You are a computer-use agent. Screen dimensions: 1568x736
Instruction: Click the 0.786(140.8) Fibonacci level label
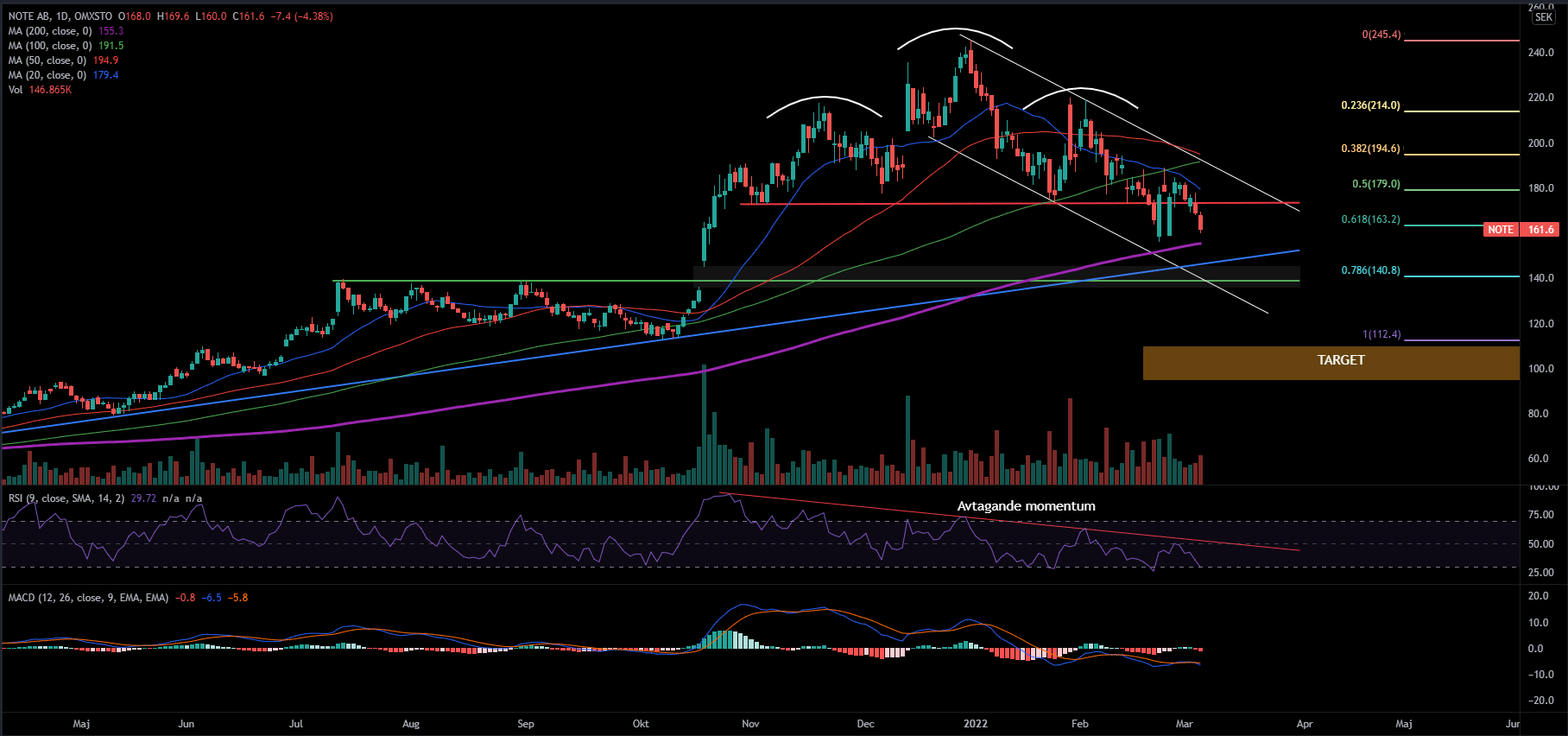coord(1370,270)
